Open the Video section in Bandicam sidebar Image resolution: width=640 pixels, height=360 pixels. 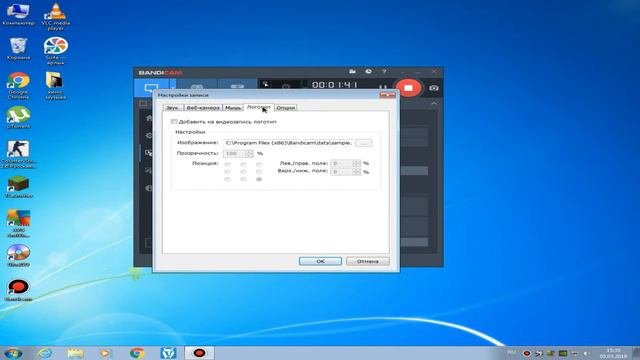point(149,153)
